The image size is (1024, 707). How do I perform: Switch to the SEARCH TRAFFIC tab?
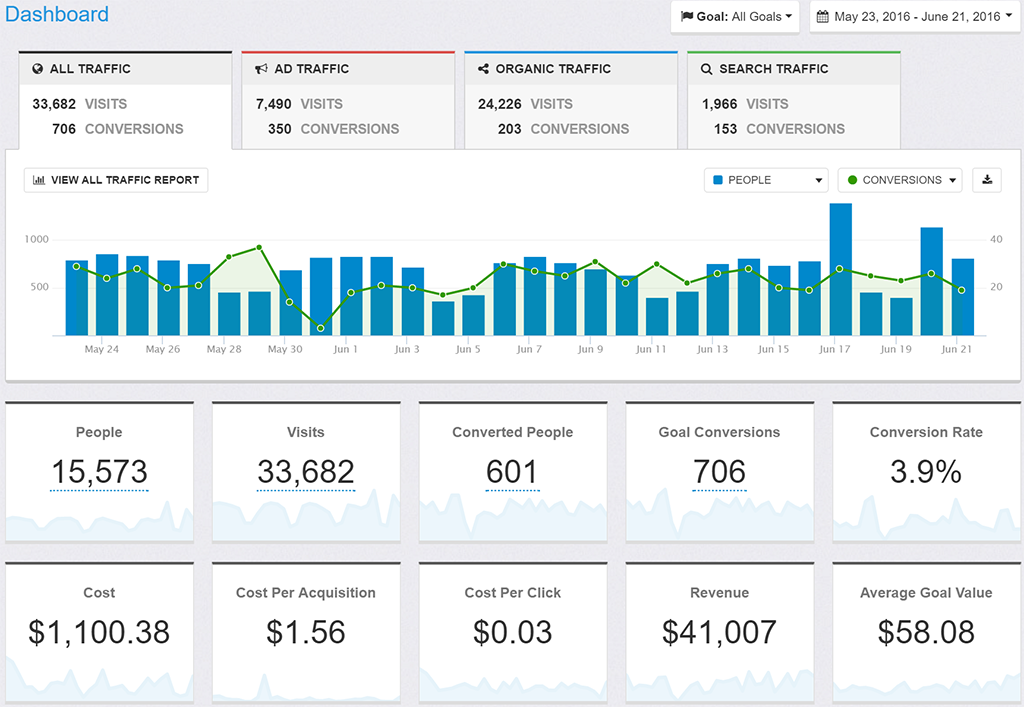point(794,100)
